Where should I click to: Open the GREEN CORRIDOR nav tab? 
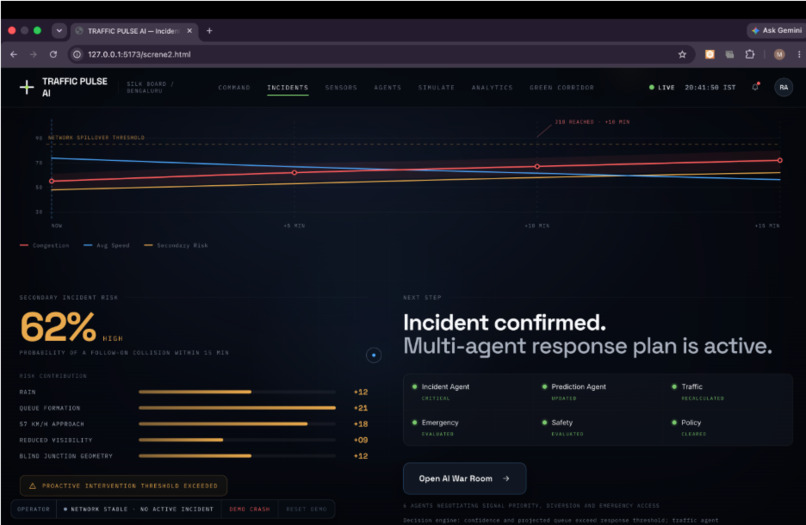click(x=561, y=87)
